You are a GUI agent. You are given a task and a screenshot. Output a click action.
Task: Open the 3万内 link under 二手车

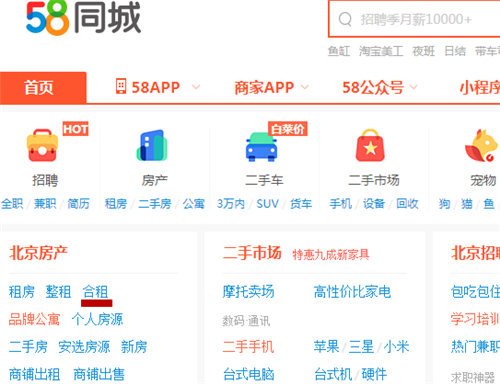231,204
